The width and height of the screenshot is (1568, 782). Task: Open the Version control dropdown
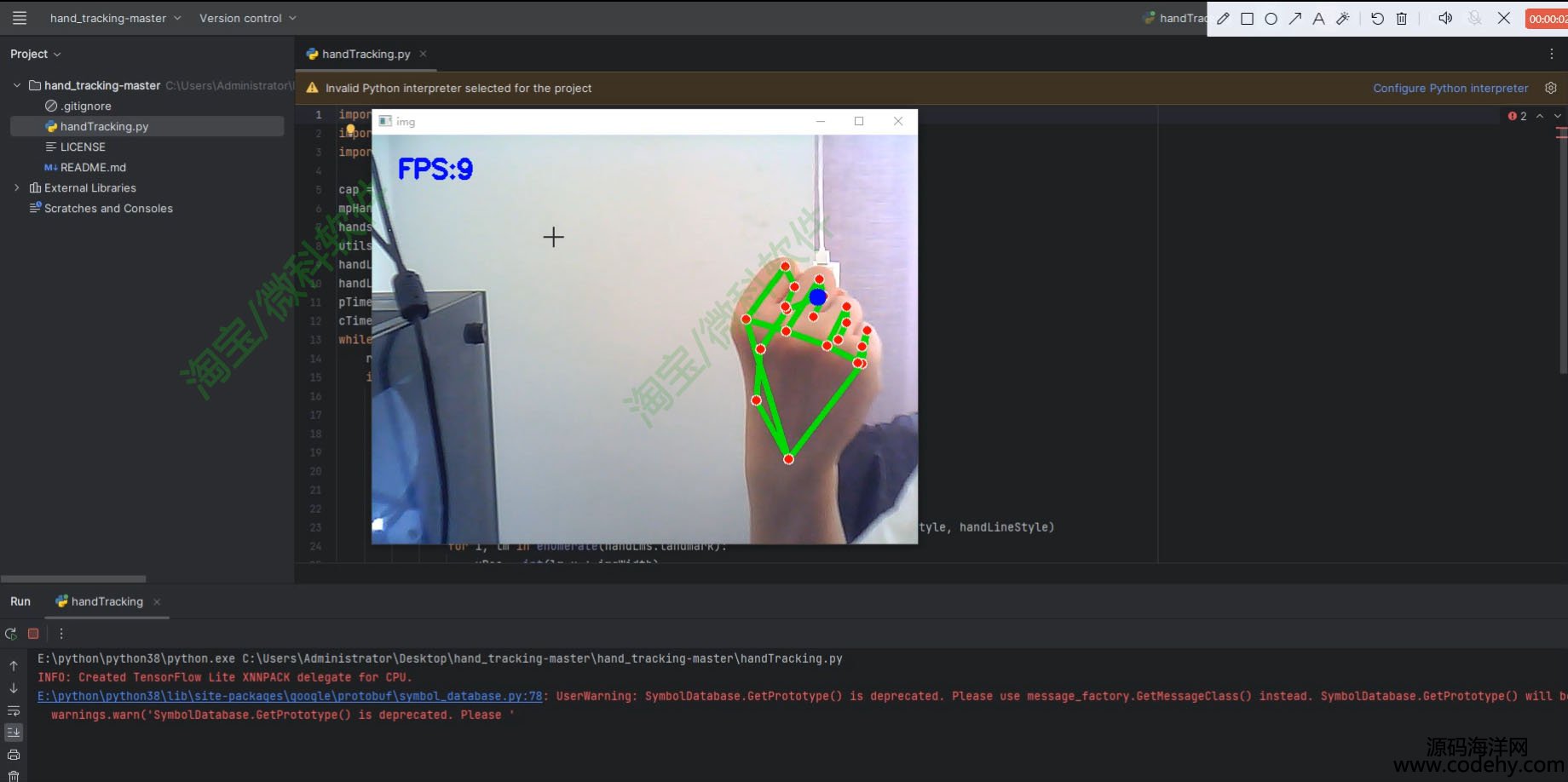(247, 18)
